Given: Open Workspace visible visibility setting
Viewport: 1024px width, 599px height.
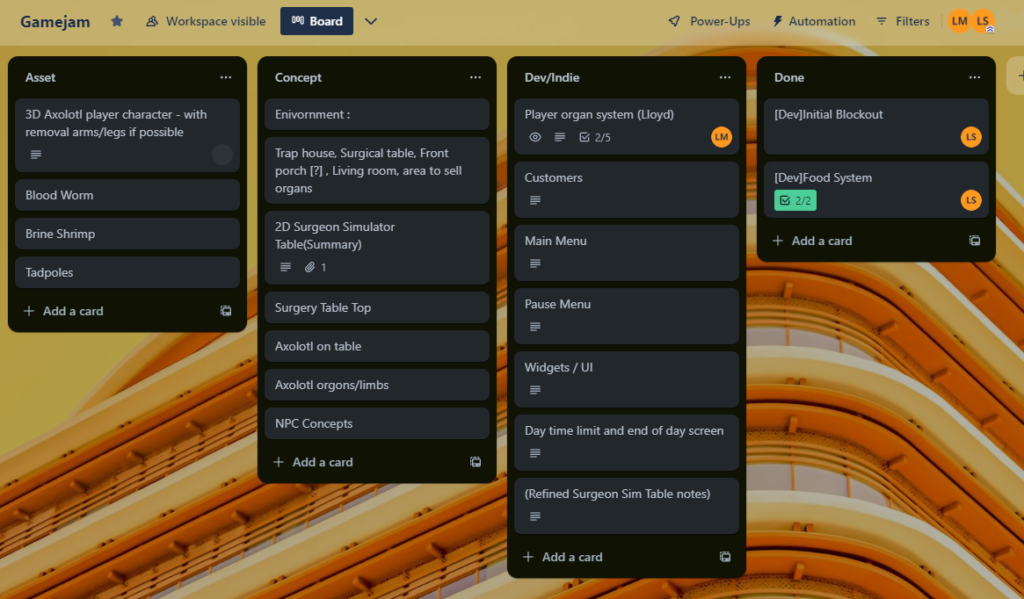Looking at the screenshot, I should 206,21.
